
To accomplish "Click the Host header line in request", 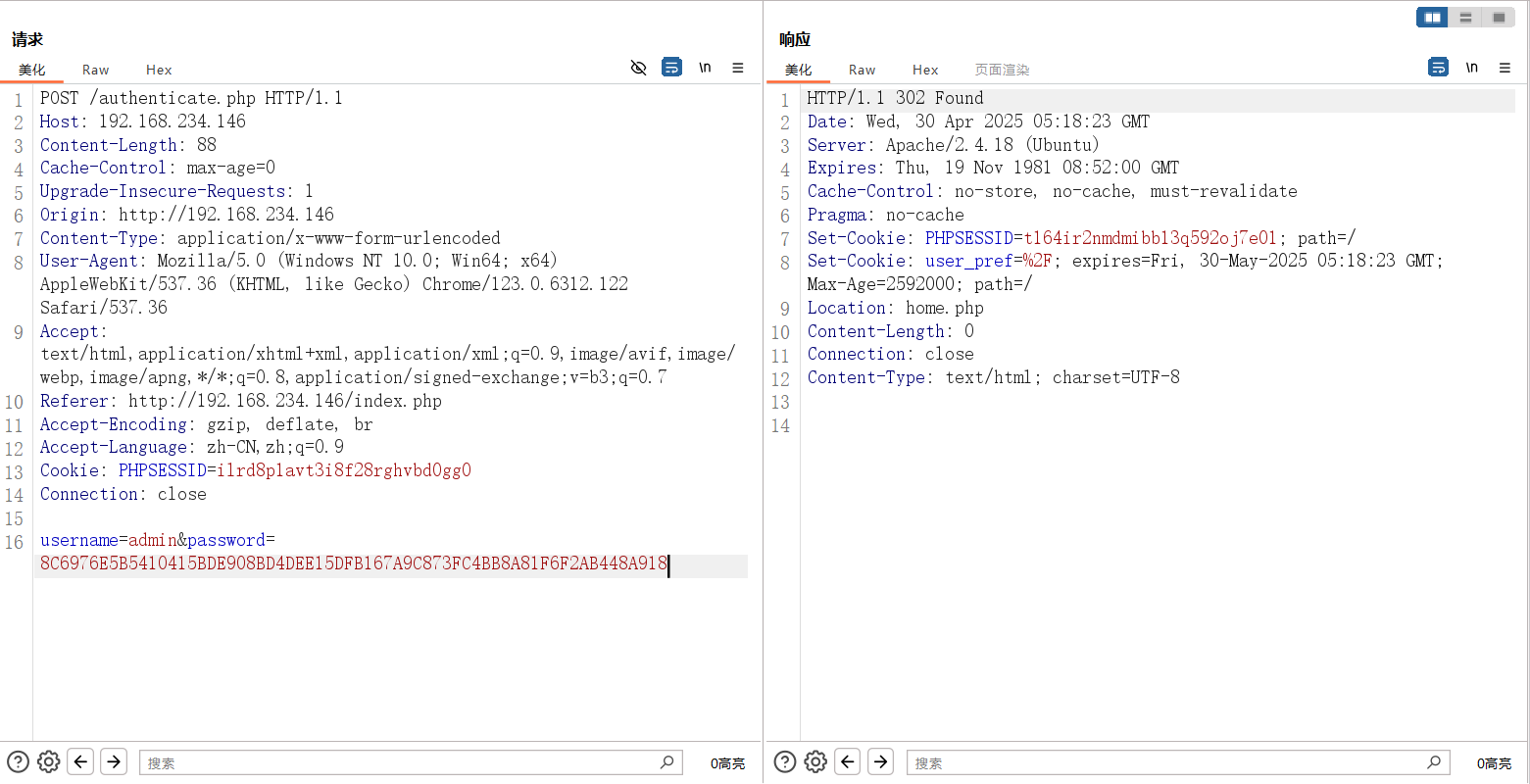I will click(x=143, y=122).
